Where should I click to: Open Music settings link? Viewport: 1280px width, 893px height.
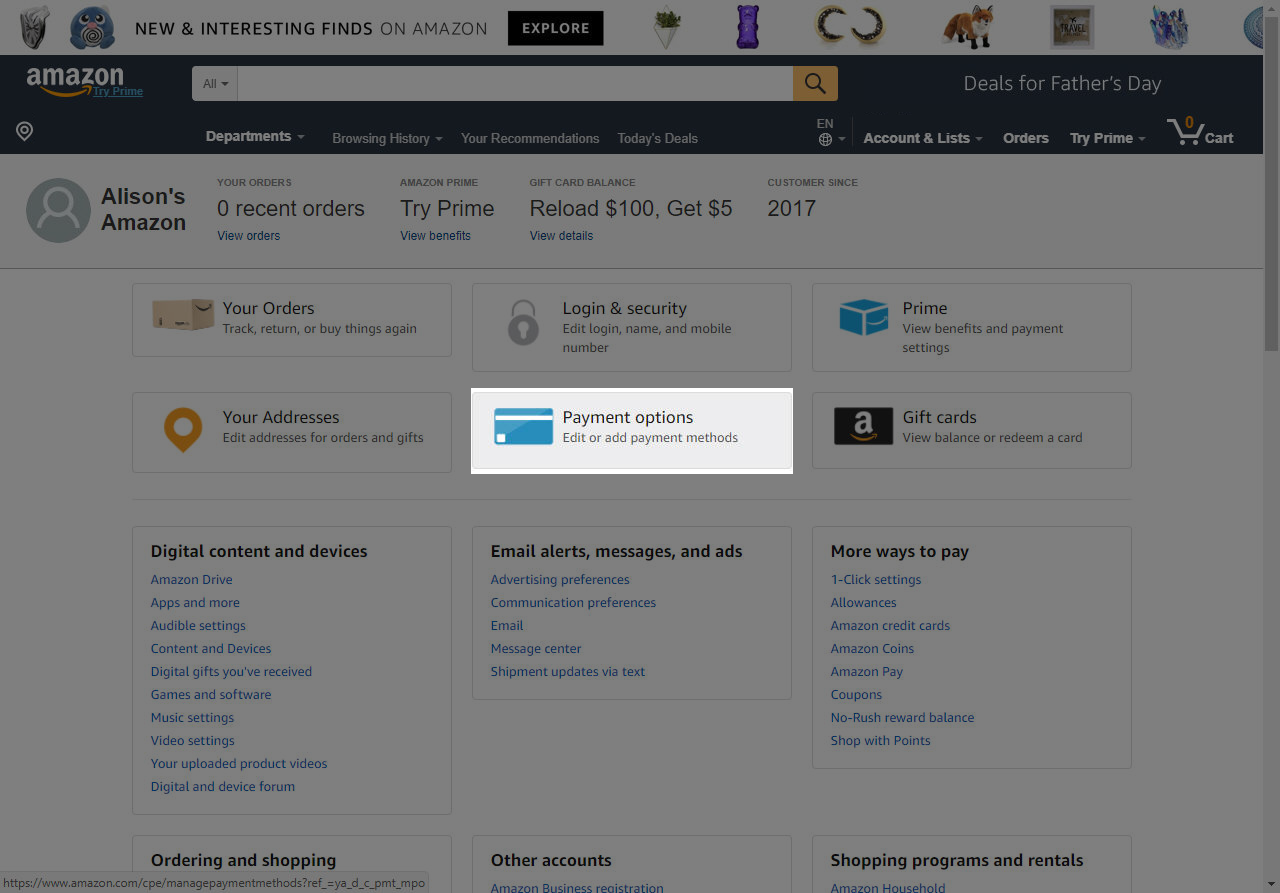pyautogui.click(x=192, y=718)
